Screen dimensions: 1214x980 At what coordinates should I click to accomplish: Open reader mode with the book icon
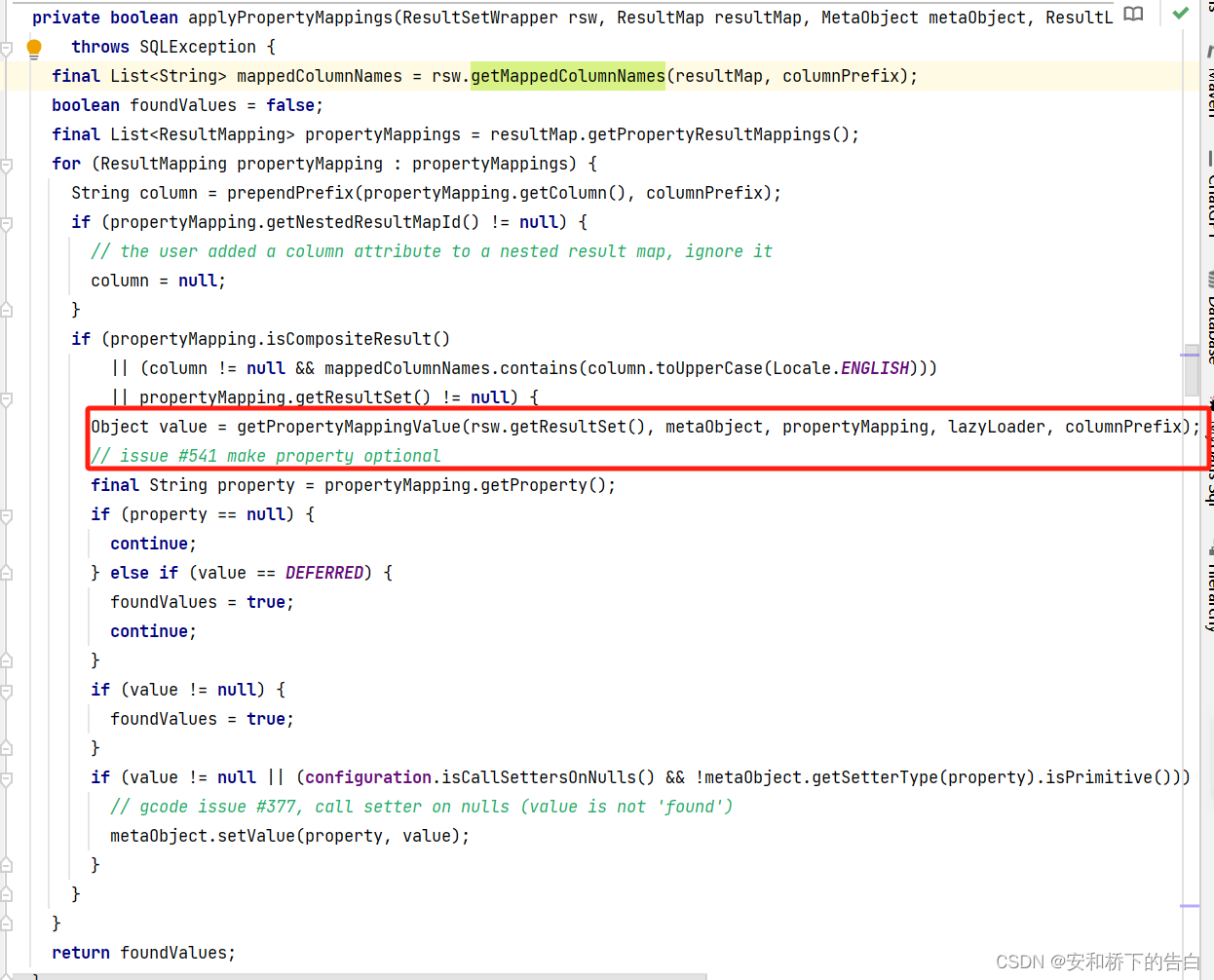click(x=1133, y=16)
